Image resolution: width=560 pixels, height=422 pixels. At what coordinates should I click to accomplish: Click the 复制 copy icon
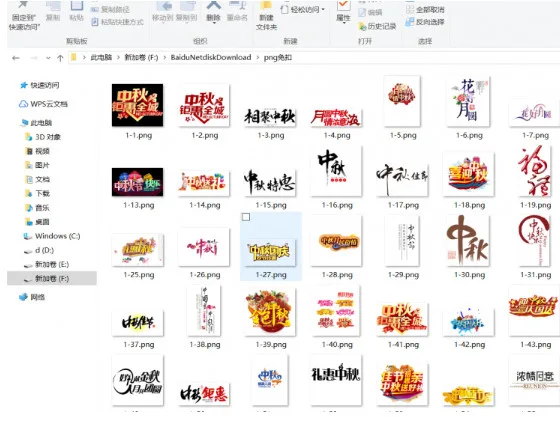point(53,5)
